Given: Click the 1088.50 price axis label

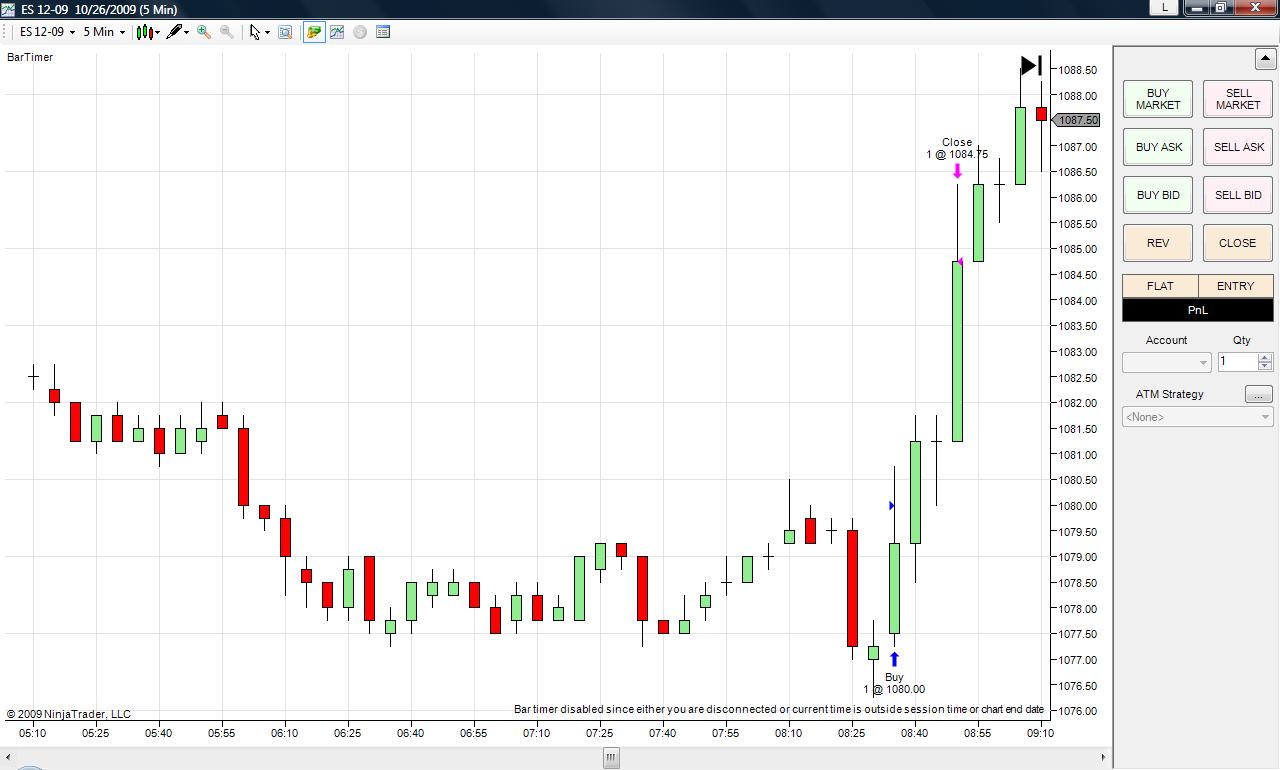Looking at the screenshot, I should 1078,70.
